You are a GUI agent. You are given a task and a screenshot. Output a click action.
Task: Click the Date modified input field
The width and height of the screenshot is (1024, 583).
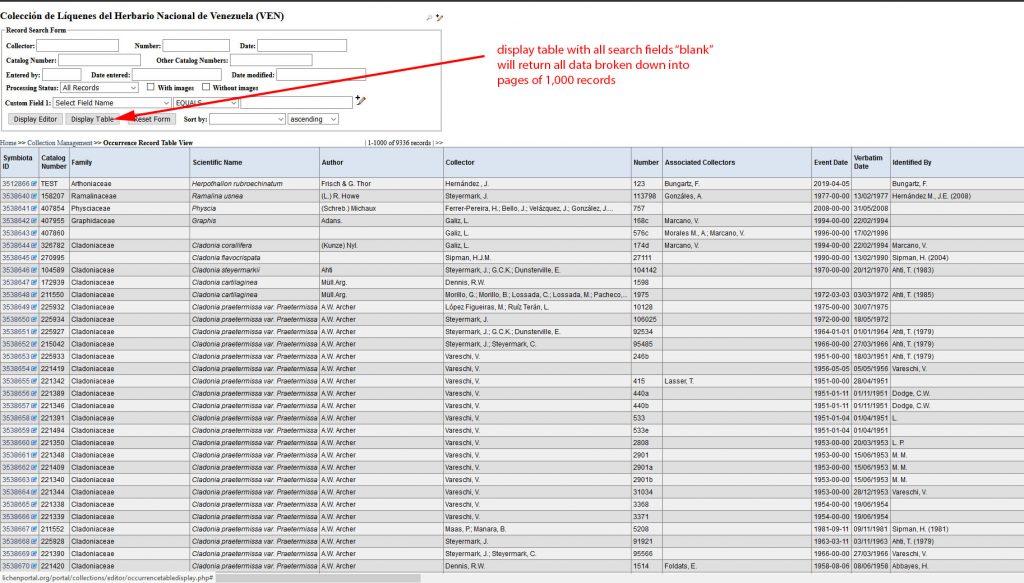click(x=321, y=75)
